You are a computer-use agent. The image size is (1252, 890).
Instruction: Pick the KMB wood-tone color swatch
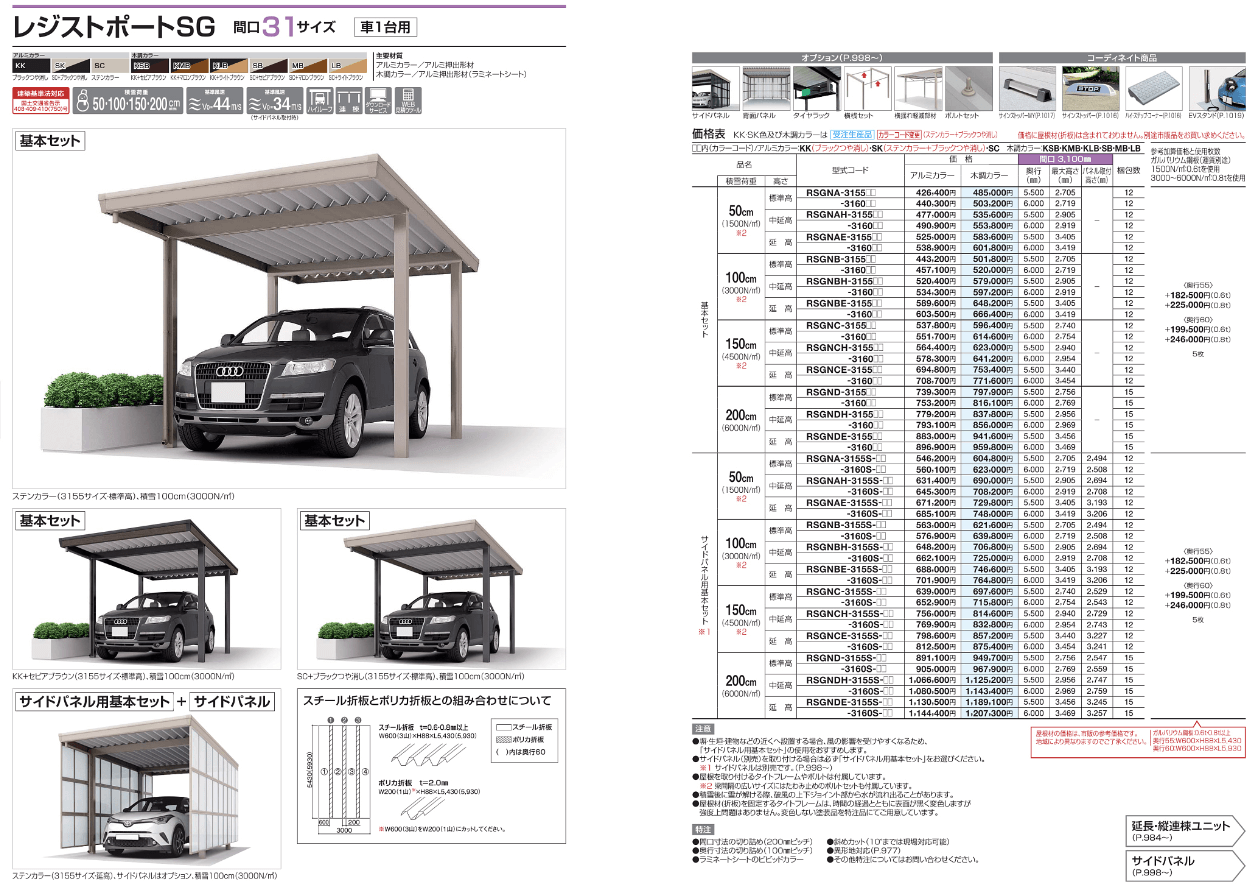tap(189, 65)
